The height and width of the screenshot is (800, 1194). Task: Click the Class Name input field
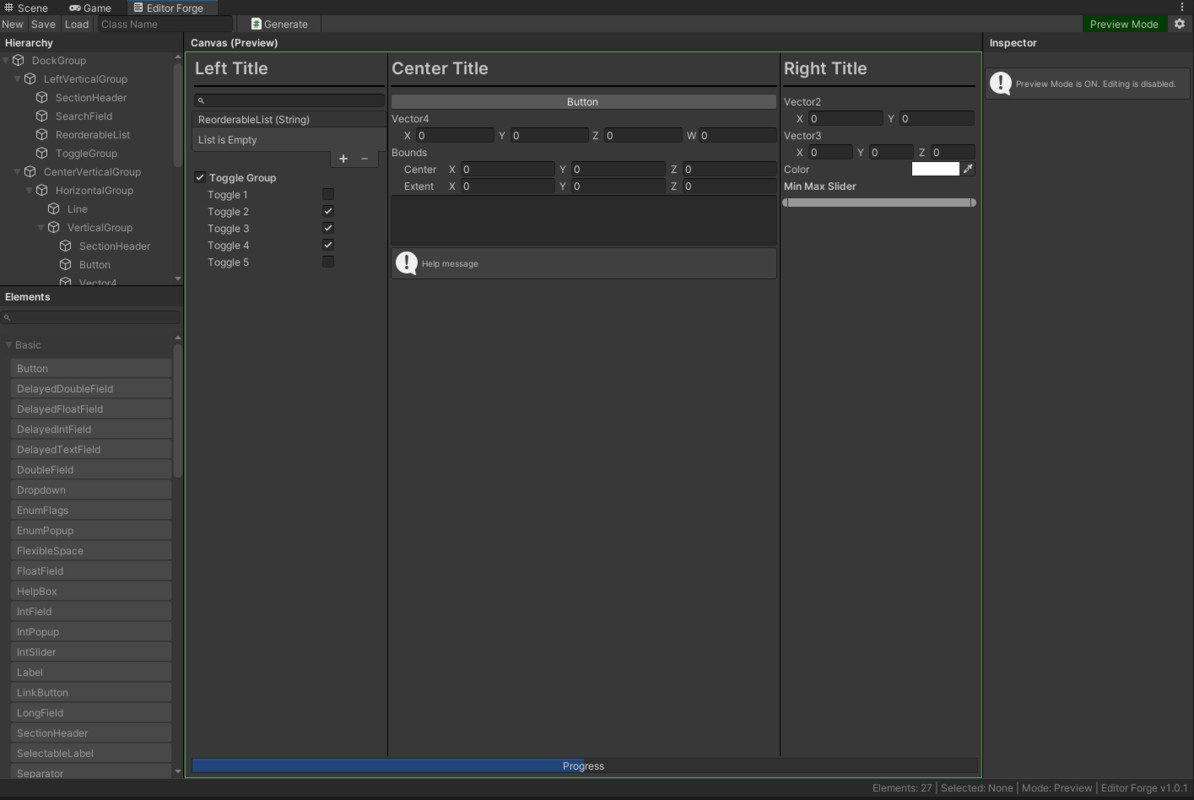point(164,24)
